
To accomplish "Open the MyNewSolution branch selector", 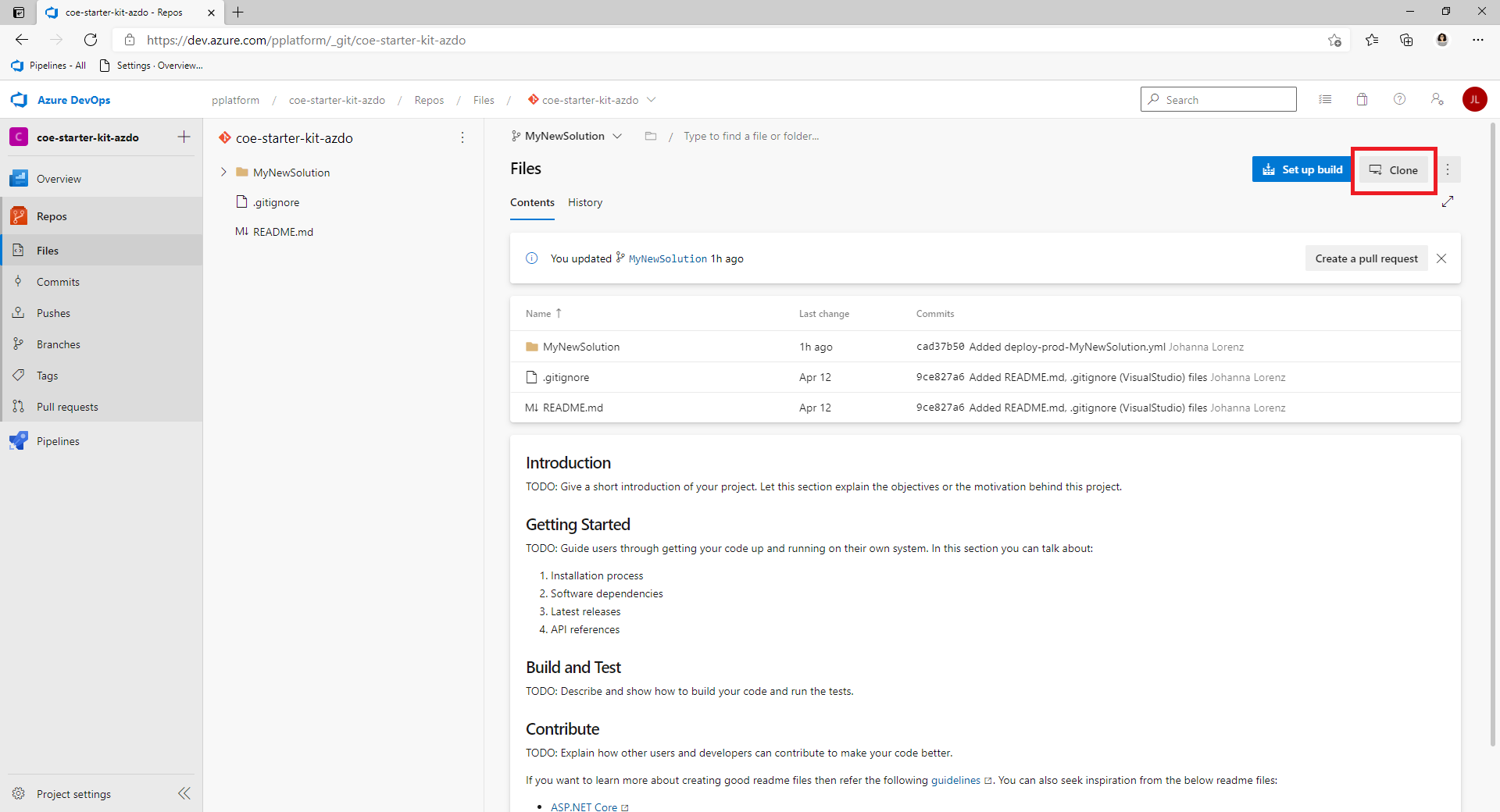I will tap(566, 136).
